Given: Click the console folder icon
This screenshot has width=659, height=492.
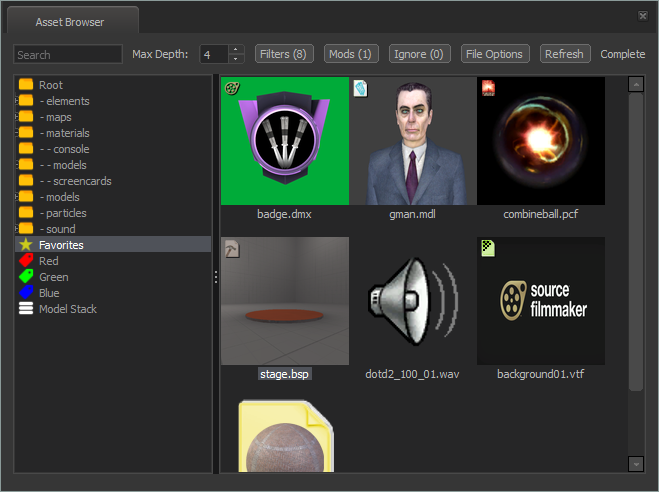Looking at the screenshot, I should (x=26, y=149).
